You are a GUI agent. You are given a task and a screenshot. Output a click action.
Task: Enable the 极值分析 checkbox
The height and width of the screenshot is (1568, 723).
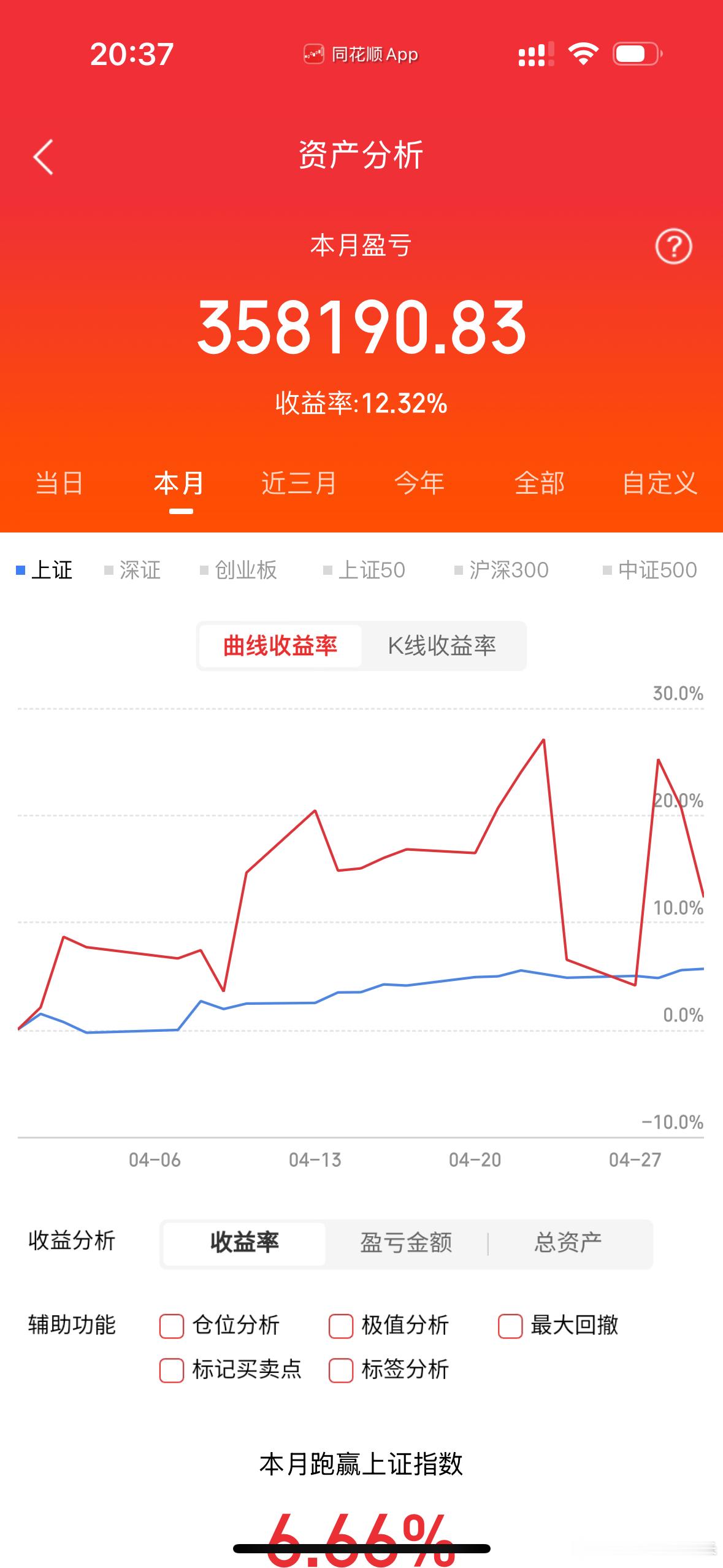pyautogui.click(x=340, y=1326)
